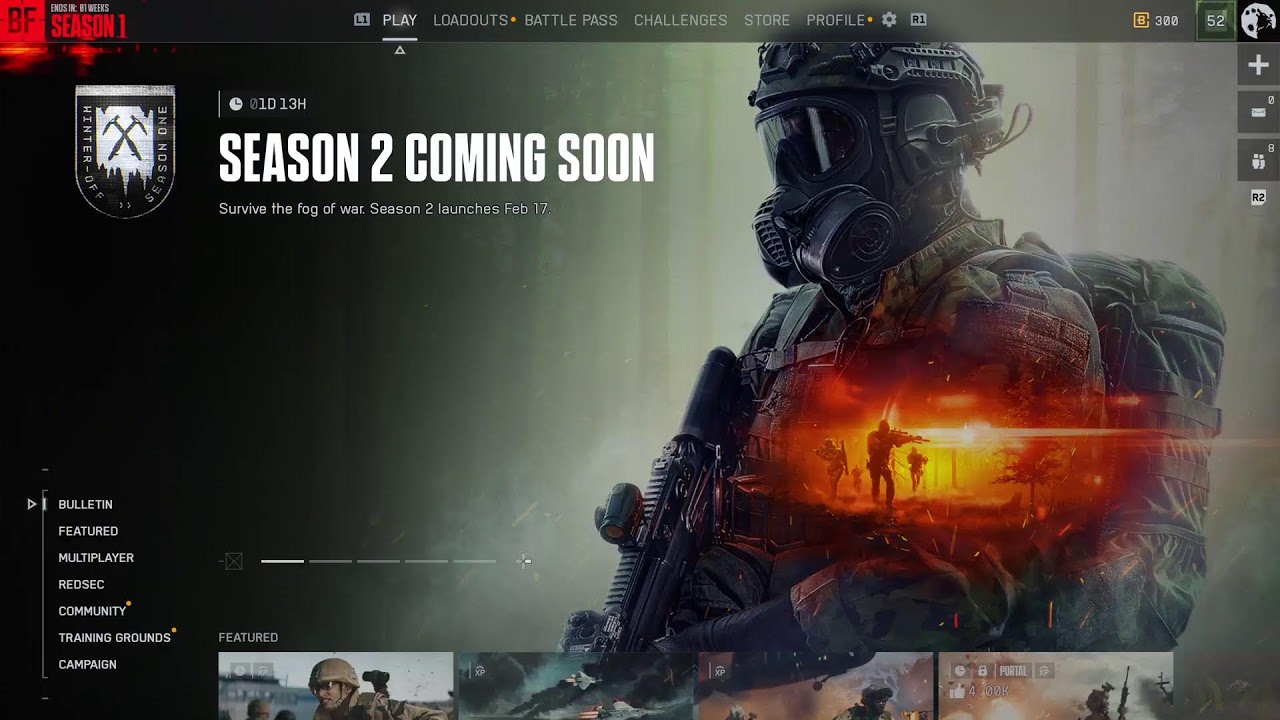Viewport: 1280px width, 720px height.
Task: Open the BF Season 1 logo
Action: pos(65,21)
